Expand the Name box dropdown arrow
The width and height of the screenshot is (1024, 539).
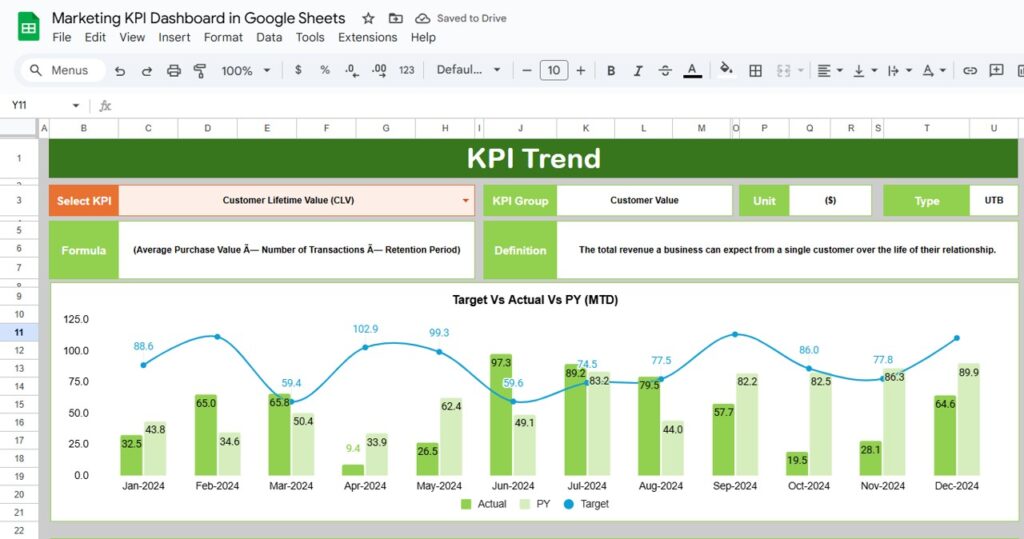[x=76, y=105]
